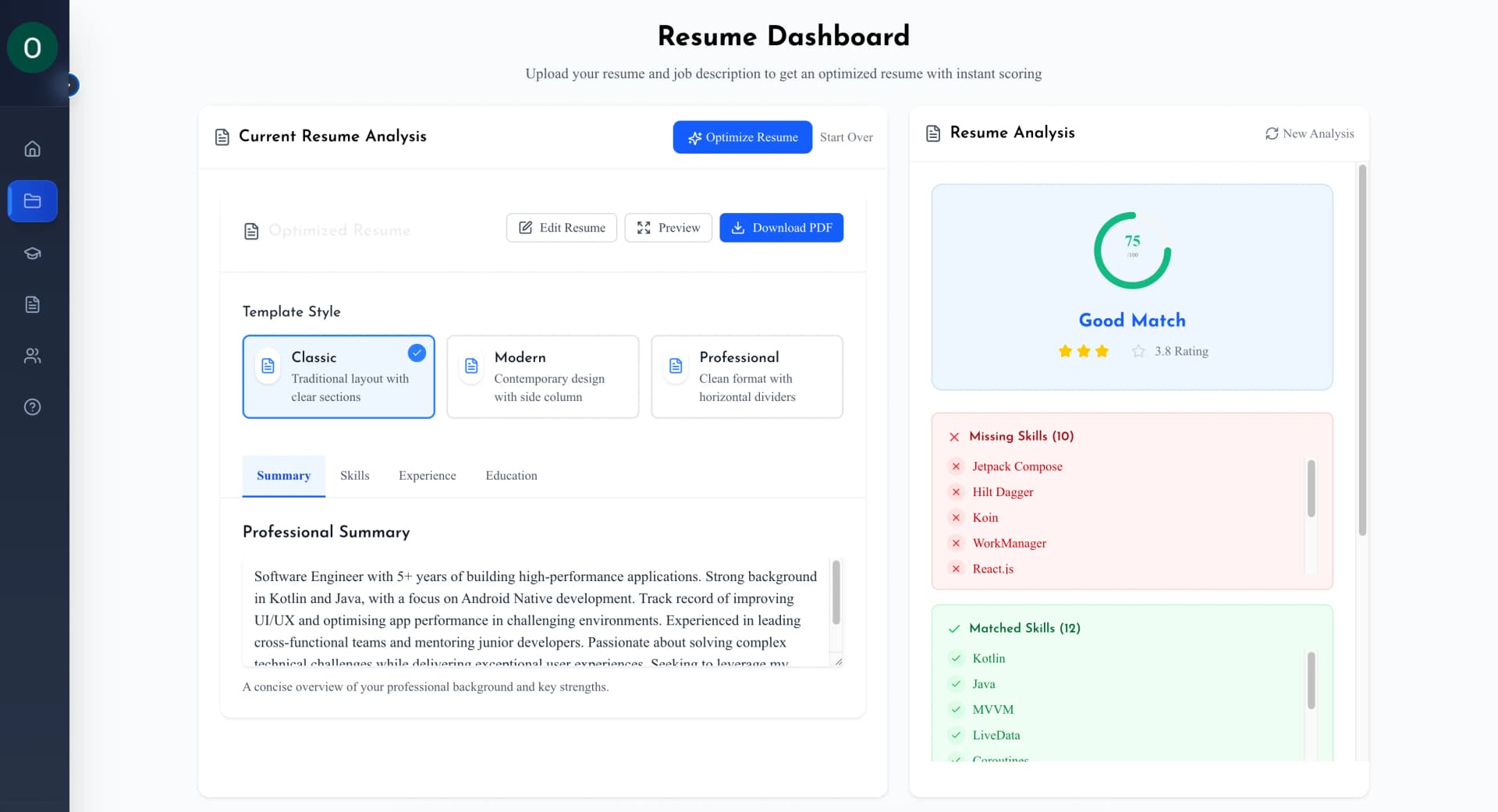This screenshot has height=812, width=1498.
Task: Click the Optimize Resume button
Action: click(x=742, y=137)
